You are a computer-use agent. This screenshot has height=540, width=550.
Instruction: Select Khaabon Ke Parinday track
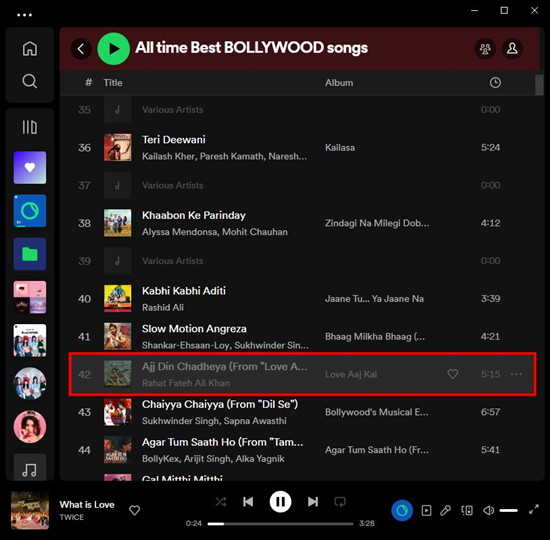194,215
